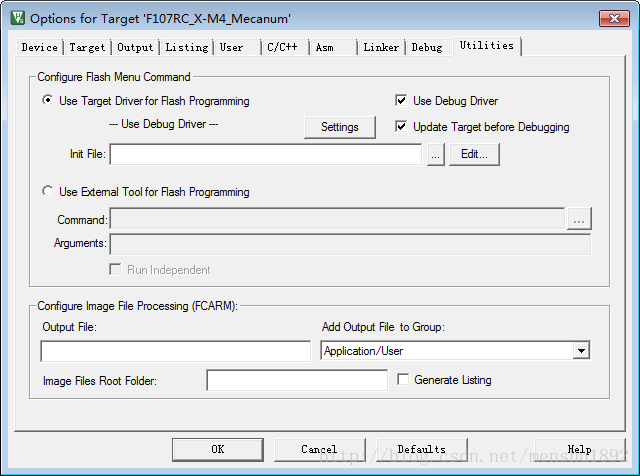The height and width of the screenshot is (476, 640).
Task: Select the Listing tab
Action: click(x=187, y=47)
